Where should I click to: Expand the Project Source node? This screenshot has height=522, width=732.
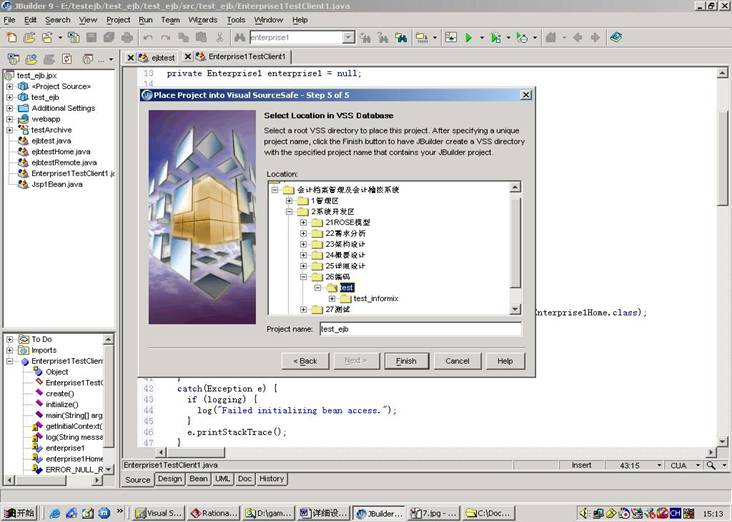point(9,86)
